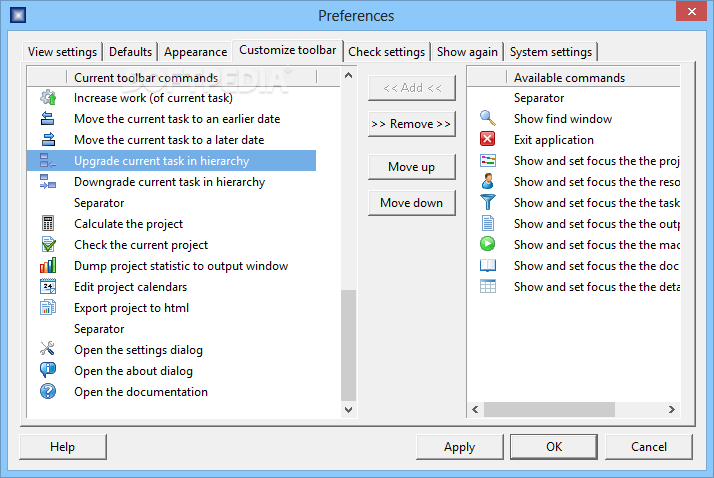This screenshot has height=478, width=714.
Task: Click the magnifier Show find window icon
Action: point(488,118)
